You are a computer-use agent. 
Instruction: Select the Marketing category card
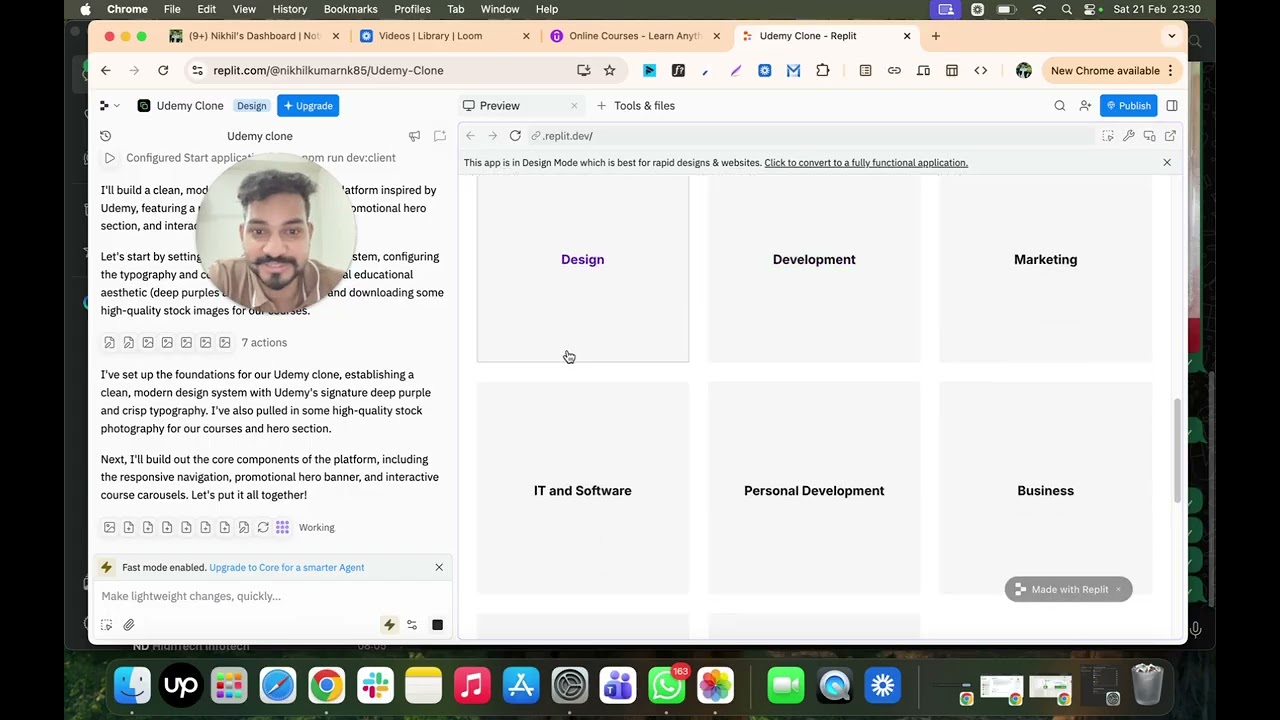click(x=1046, y=269)
